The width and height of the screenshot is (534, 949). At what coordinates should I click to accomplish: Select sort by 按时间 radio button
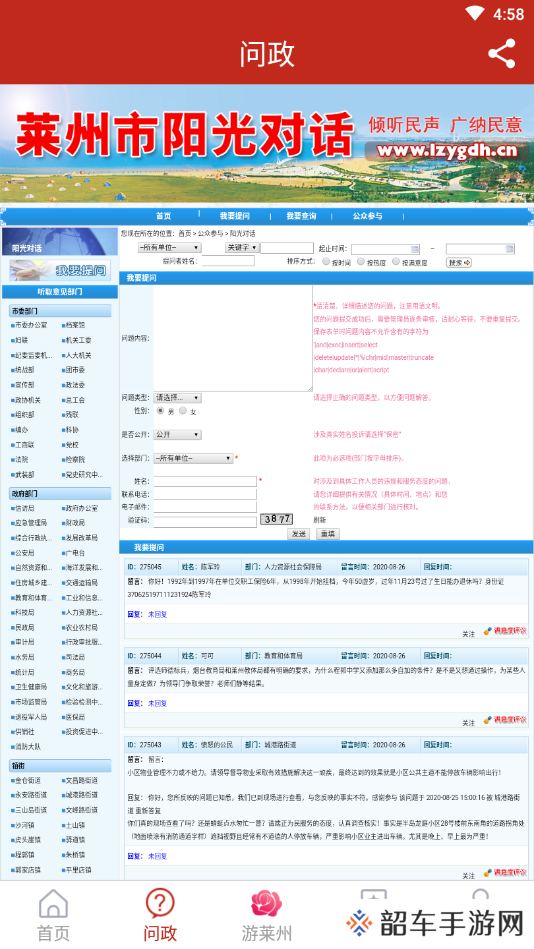(326, 262)
